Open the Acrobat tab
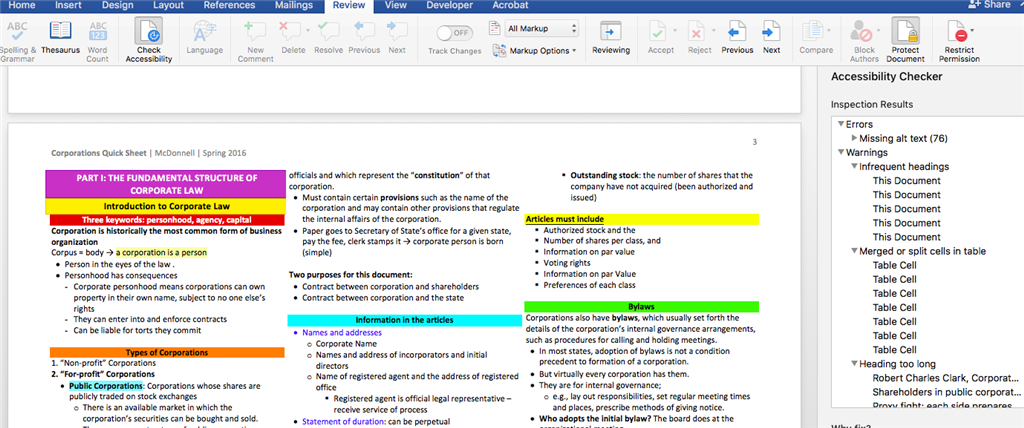This screenshot has height=428, width=1024. 510,5
